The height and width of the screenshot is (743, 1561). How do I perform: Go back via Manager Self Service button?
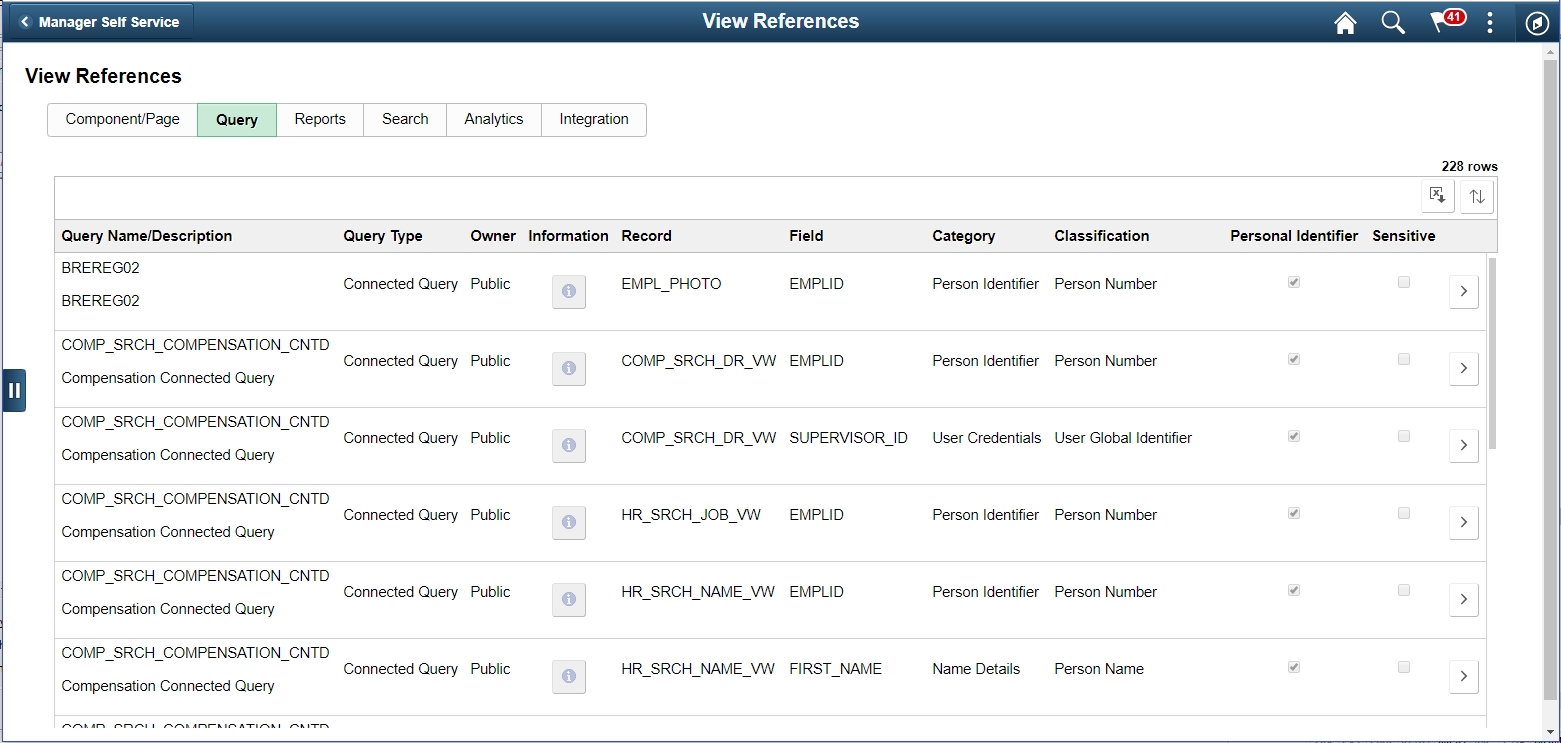click(x=99, y=19)
